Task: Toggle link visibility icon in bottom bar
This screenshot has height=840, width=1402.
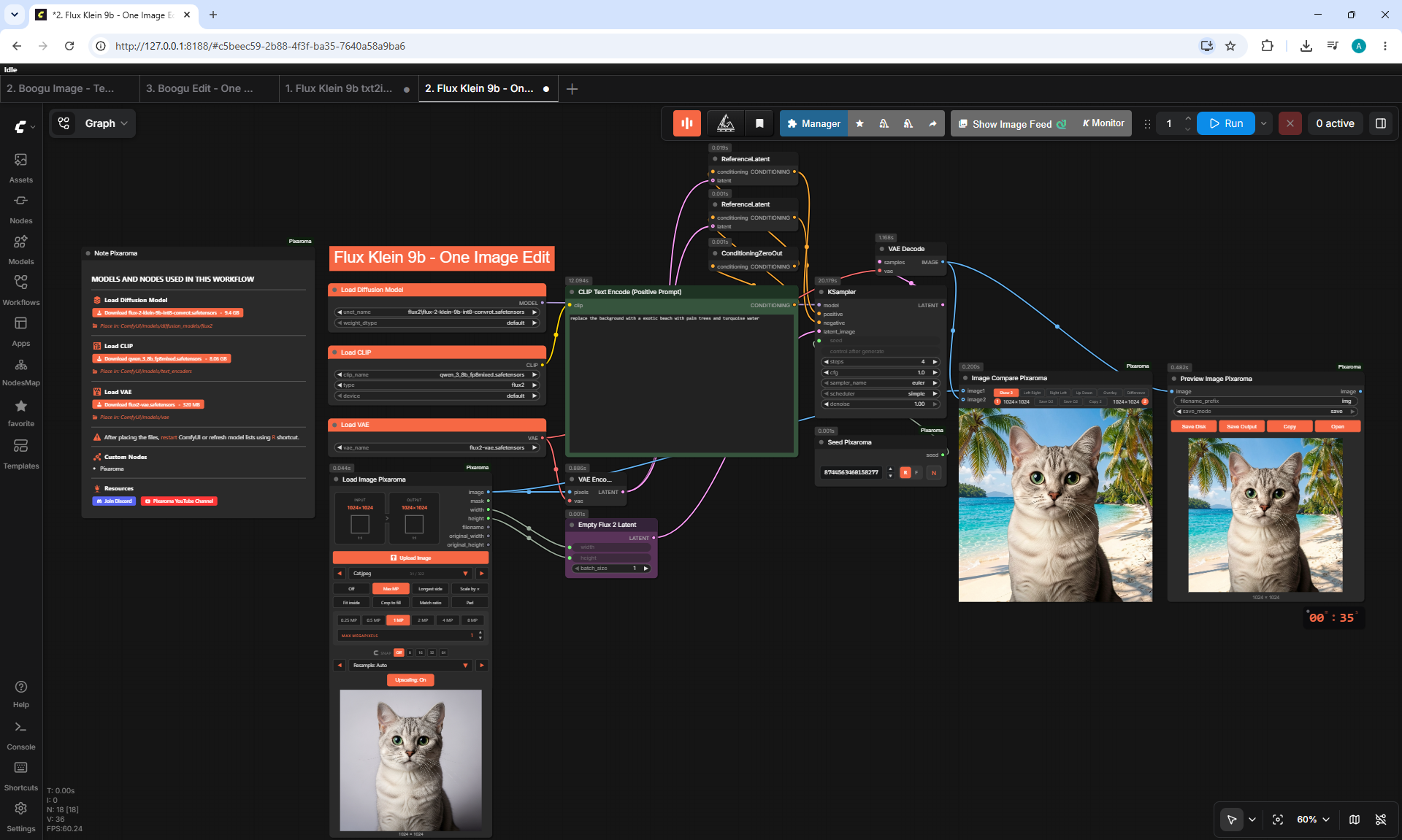Action: [1381, 820]
